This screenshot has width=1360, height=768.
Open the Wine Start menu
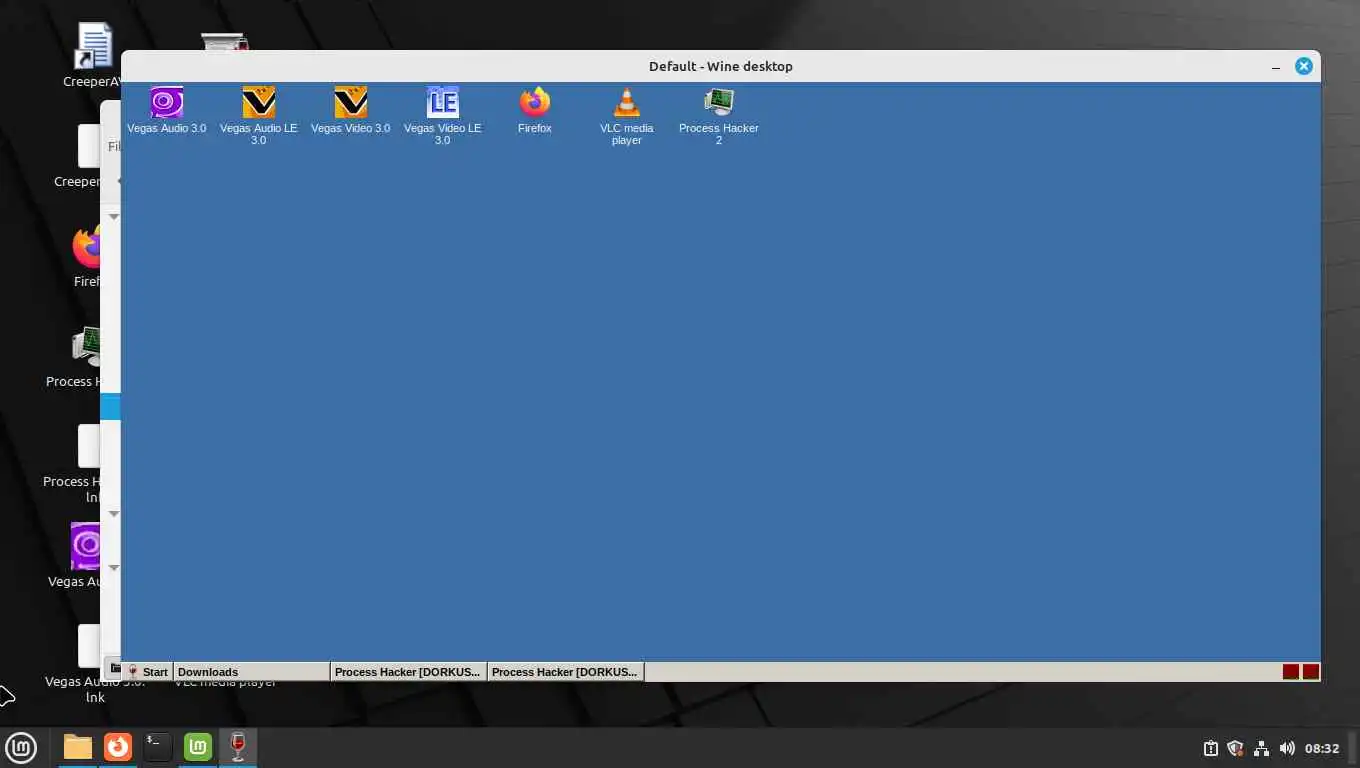pos(148,672)
